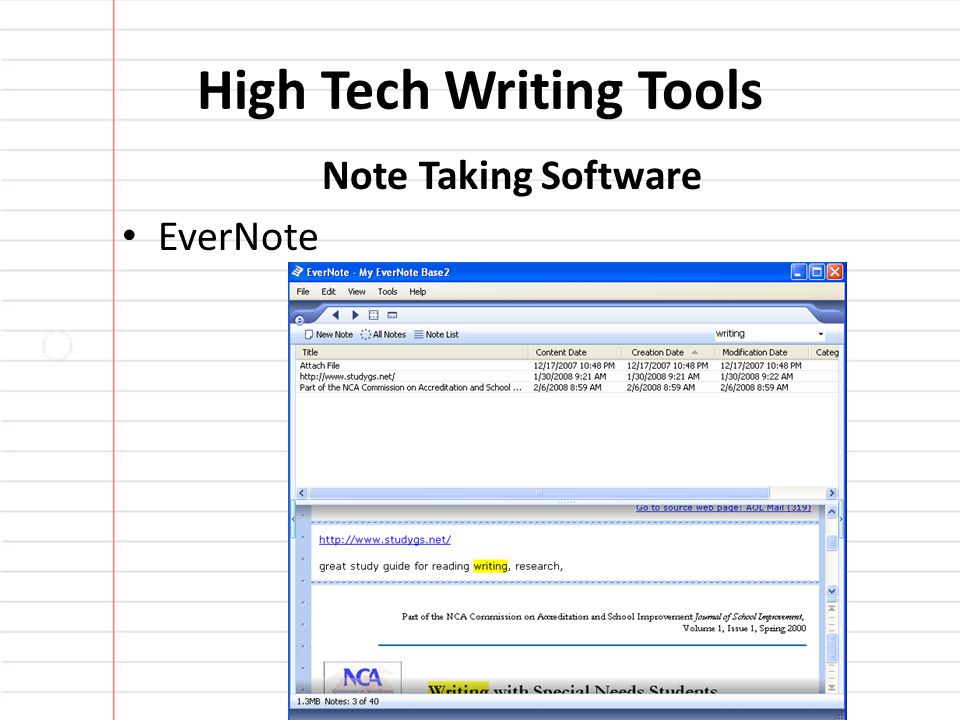The height and width of the screenshot is (720, 960).
Task: Click the "Writing with Special Needs Students" heading
Action: [x=572, y=689]
